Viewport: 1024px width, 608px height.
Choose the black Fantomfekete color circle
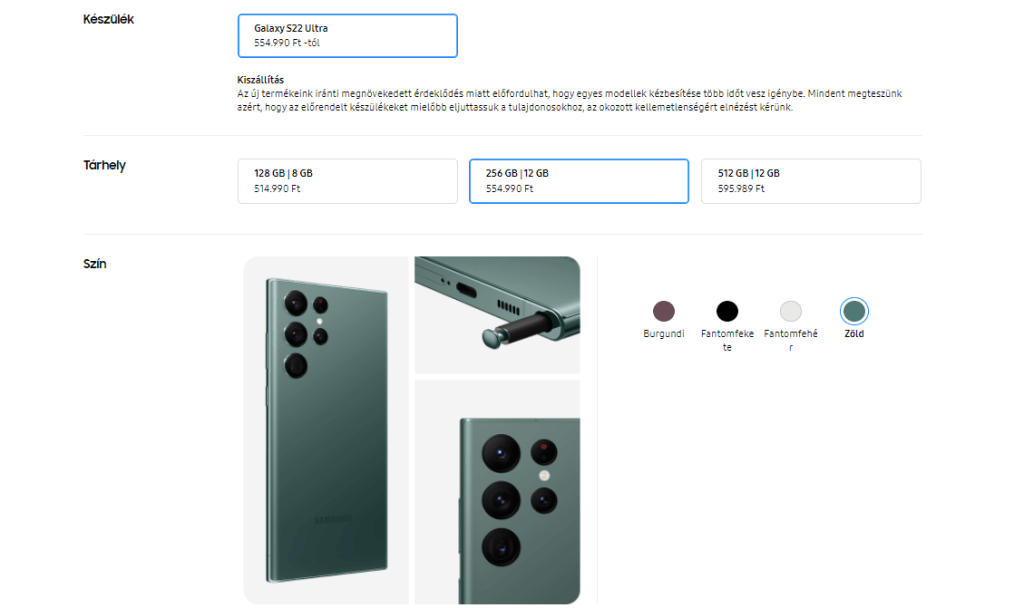[727, 311]
